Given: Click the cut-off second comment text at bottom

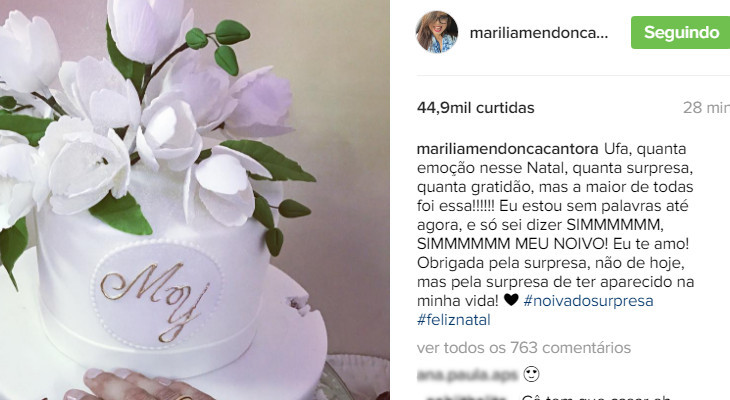Looking at the screenshot, I should pos(596,397).
